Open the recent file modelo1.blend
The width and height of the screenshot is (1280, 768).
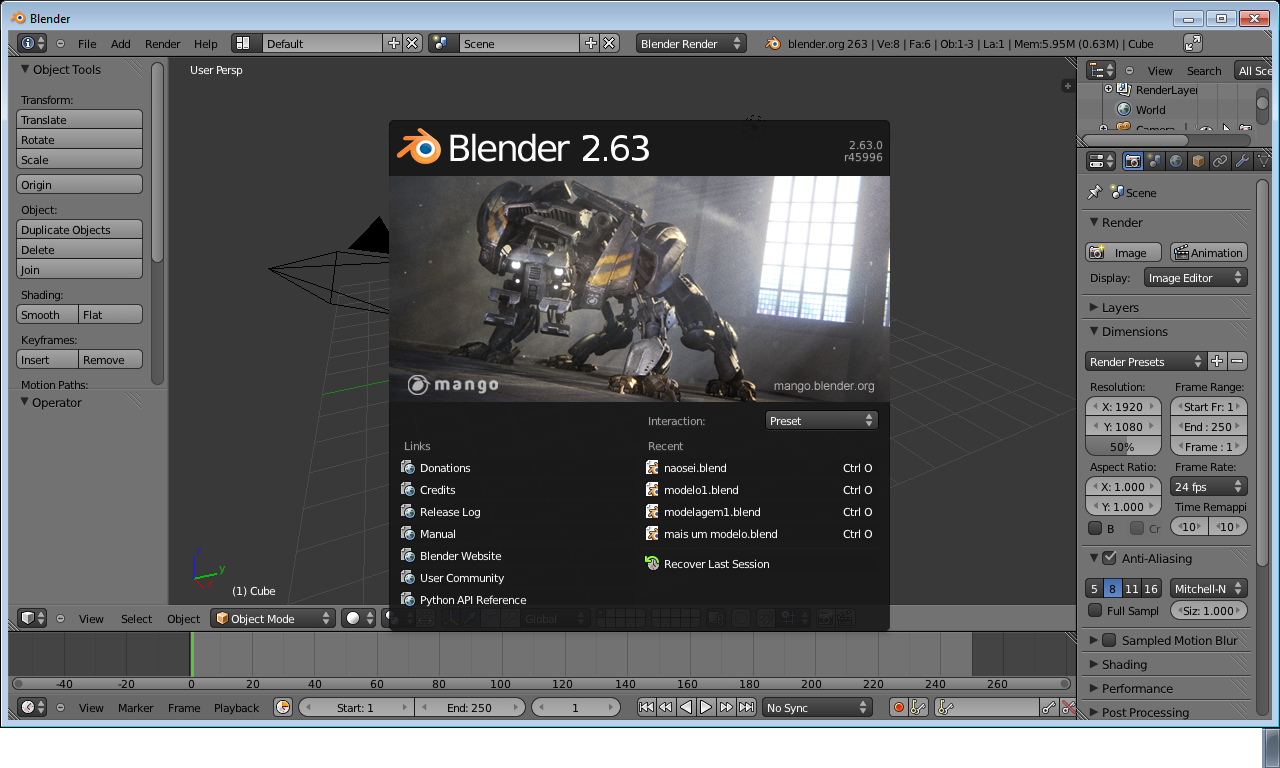(701, 490)
